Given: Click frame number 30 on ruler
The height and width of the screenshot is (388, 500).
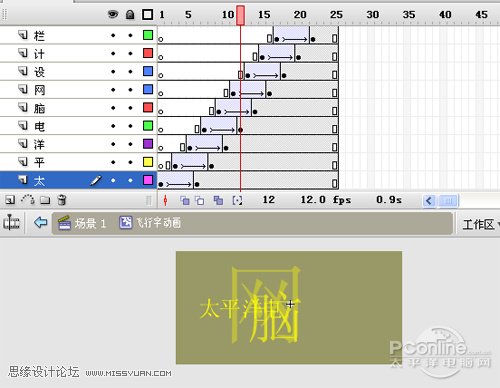Looking at the screenshot, I should click(372, 15).
